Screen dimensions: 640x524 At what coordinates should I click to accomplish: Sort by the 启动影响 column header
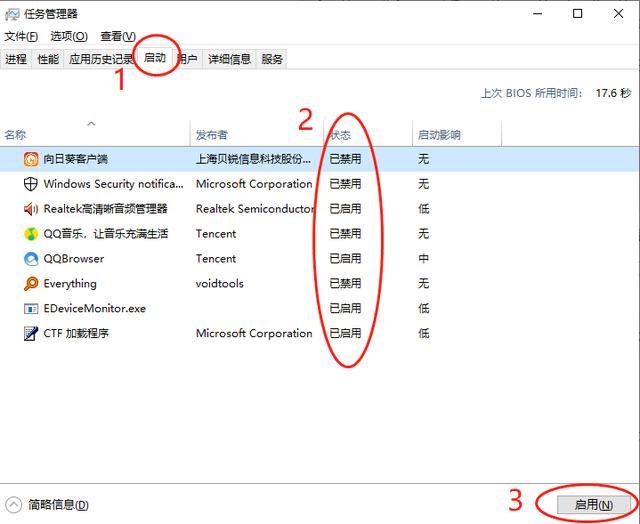[457, 134]
